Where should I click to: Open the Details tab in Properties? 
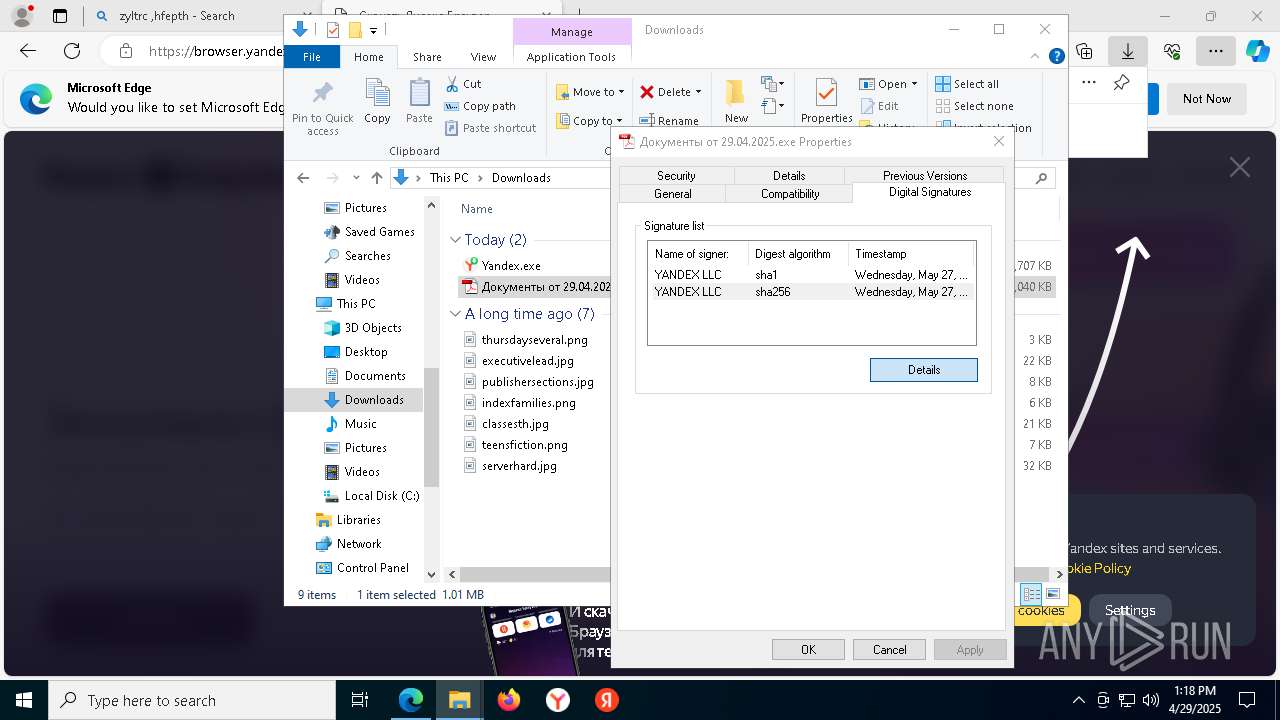[x=789, y=176]
